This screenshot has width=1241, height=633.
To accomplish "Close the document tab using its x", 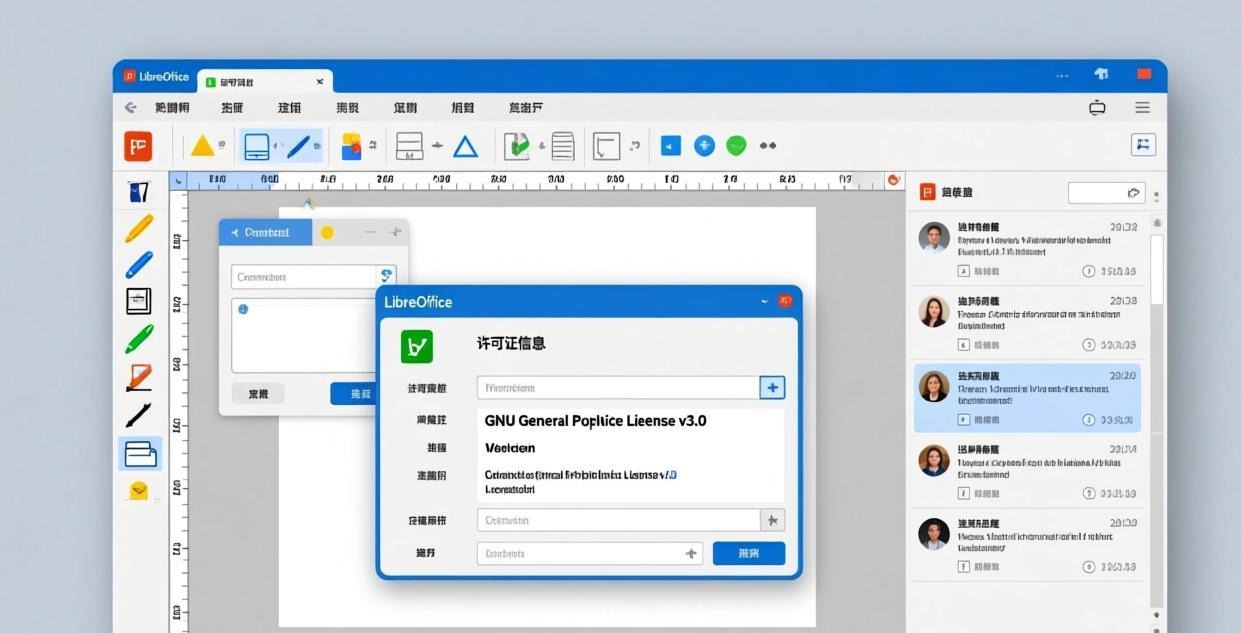I will [x=320, y=82].
